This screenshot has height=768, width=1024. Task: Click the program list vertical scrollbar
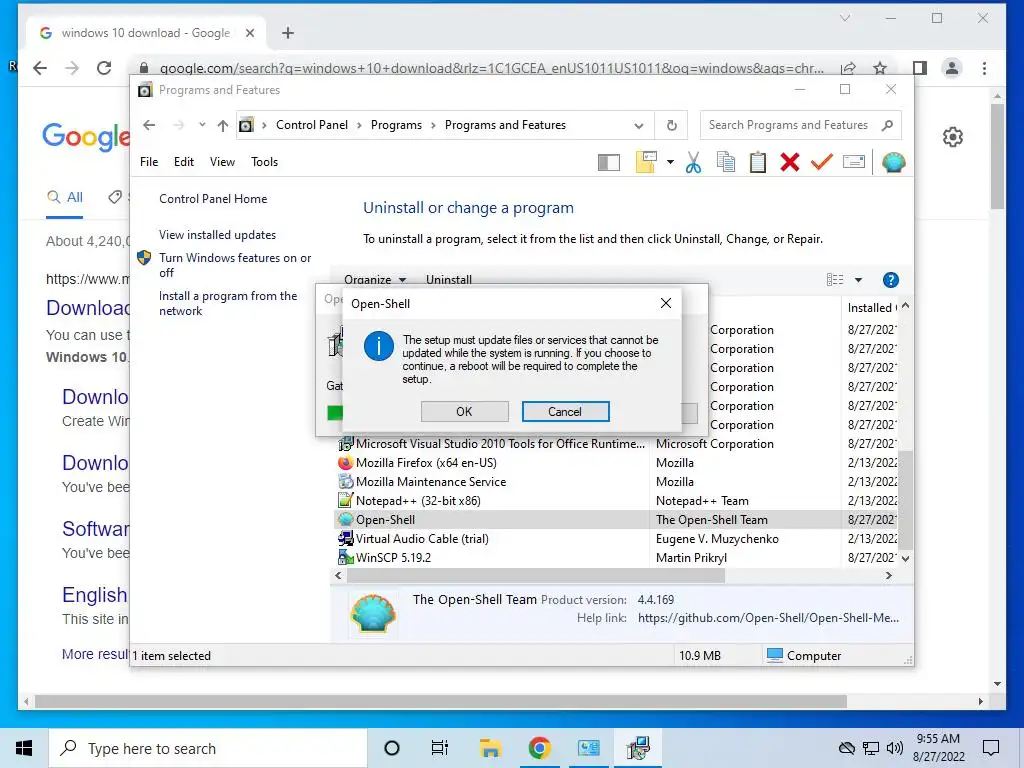[905, 500]
